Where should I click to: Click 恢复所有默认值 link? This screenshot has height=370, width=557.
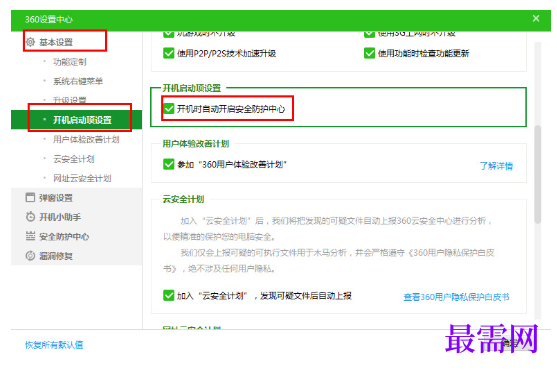[54, 344]
